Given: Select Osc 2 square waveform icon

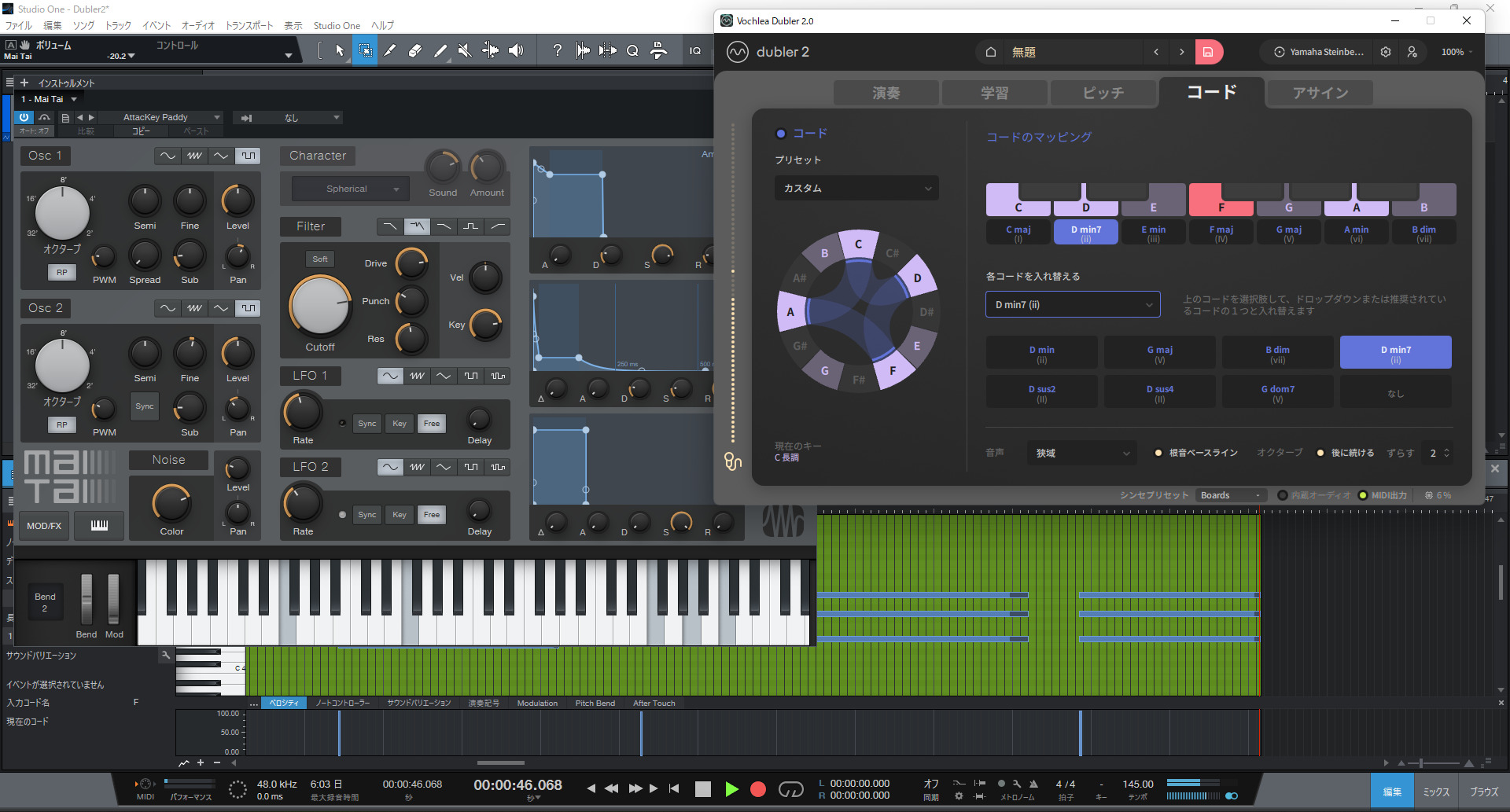Looking at the screenshot, I should [249, 308].
